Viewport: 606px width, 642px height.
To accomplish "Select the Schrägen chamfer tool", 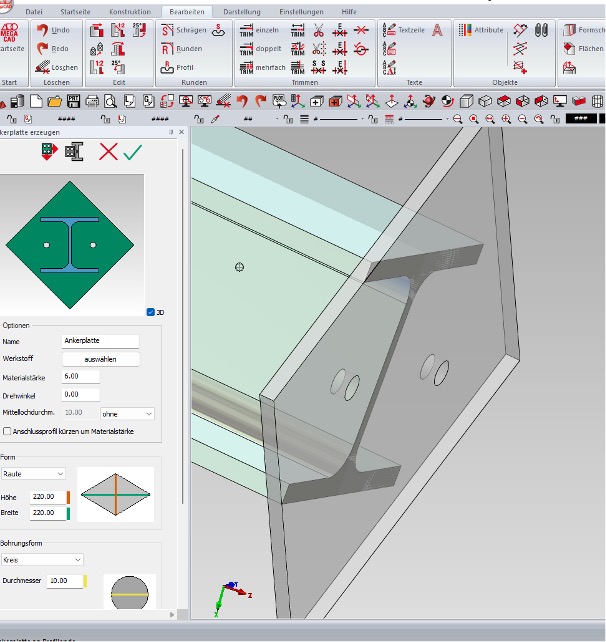I will 182,30.
